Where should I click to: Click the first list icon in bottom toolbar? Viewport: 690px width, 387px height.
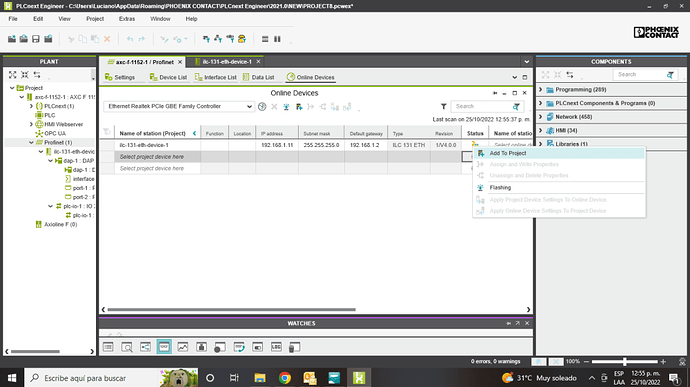(x=108, y=347)
